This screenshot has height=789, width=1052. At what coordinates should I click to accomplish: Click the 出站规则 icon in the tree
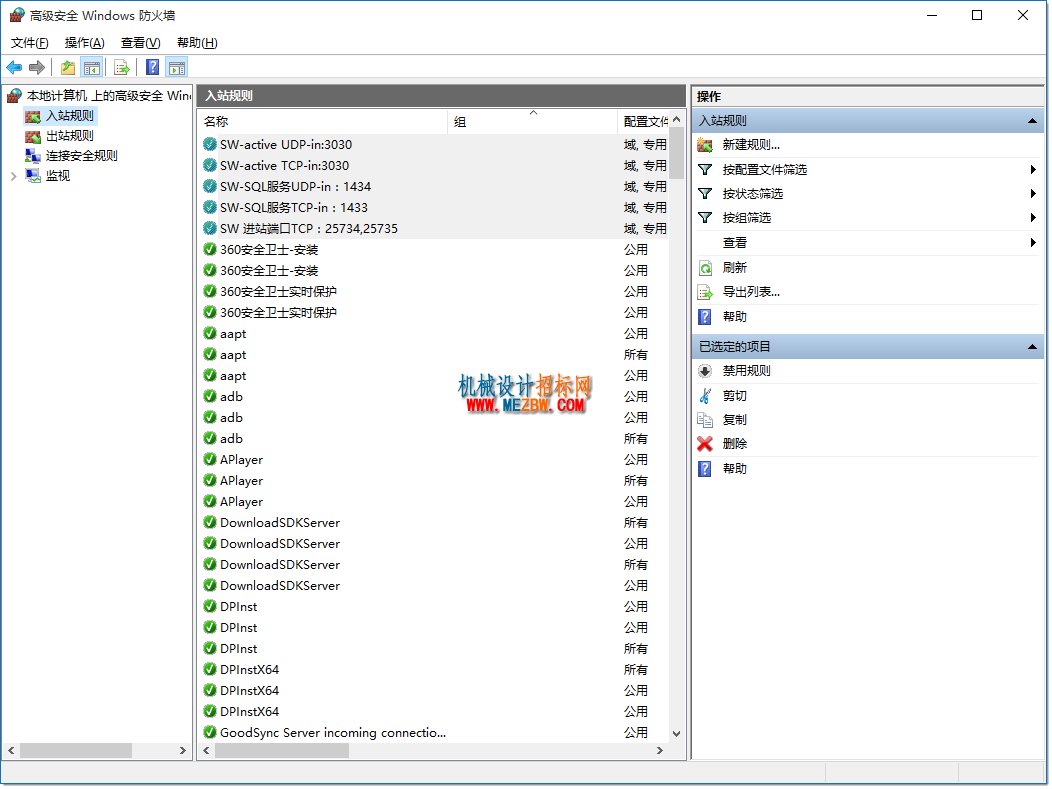[x=33, y=137]
